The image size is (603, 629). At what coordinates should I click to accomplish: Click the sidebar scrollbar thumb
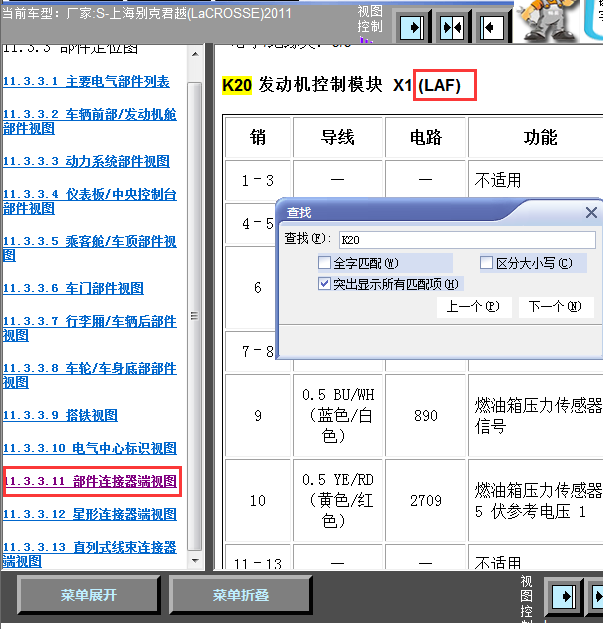[x=195, y=317]
